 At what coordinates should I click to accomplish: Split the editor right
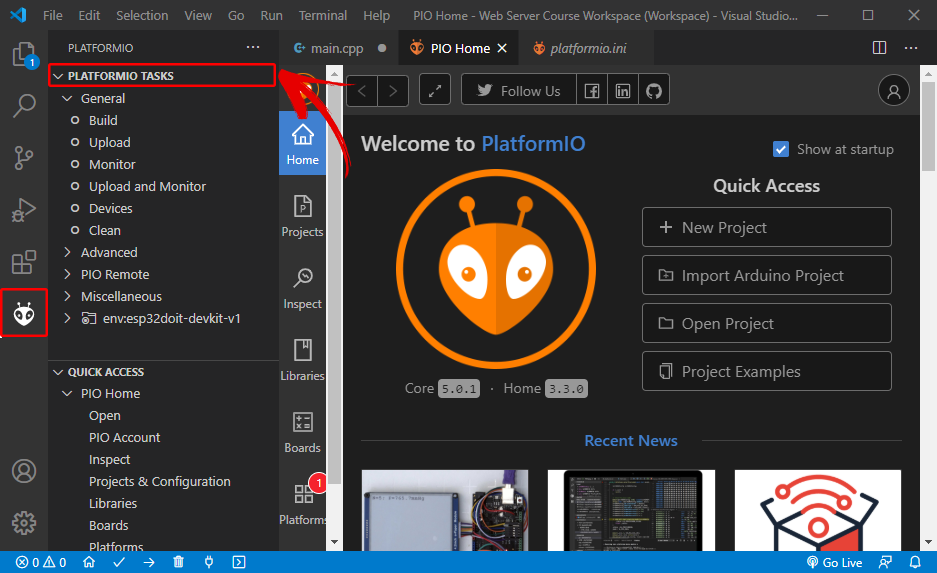pos(879,48)
